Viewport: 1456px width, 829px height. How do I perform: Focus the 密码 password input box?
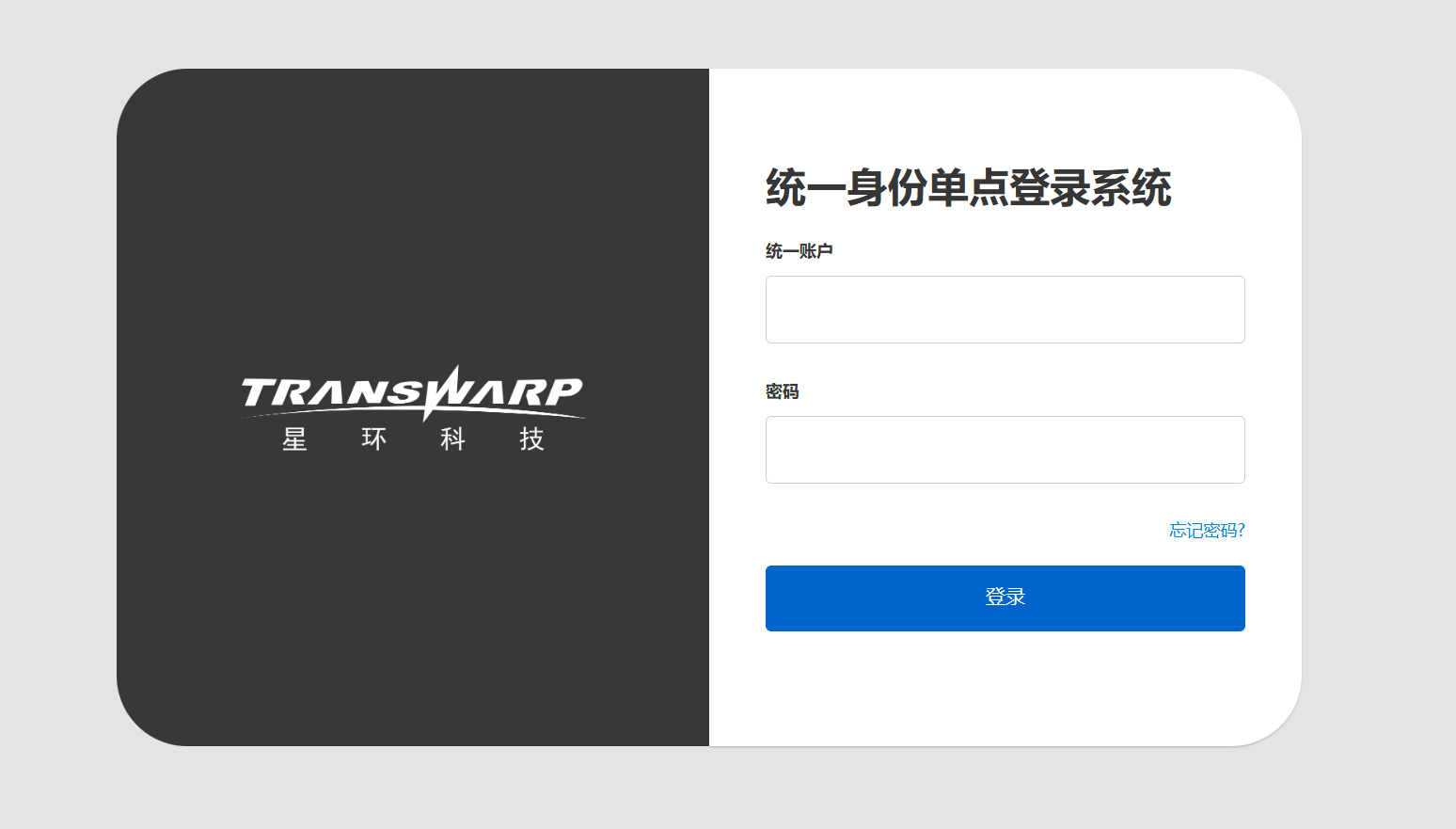[1005, 450]
